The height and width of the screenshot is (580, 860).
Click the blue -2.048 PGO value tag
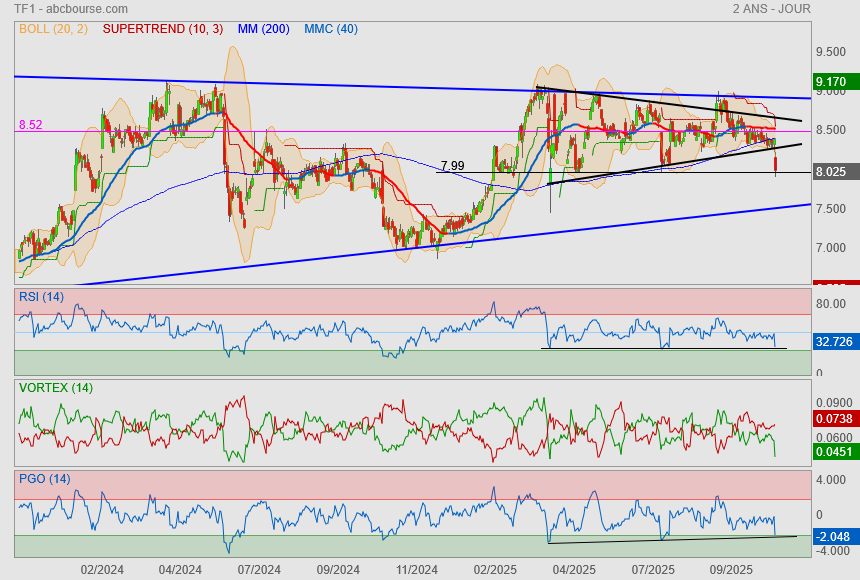832,537
